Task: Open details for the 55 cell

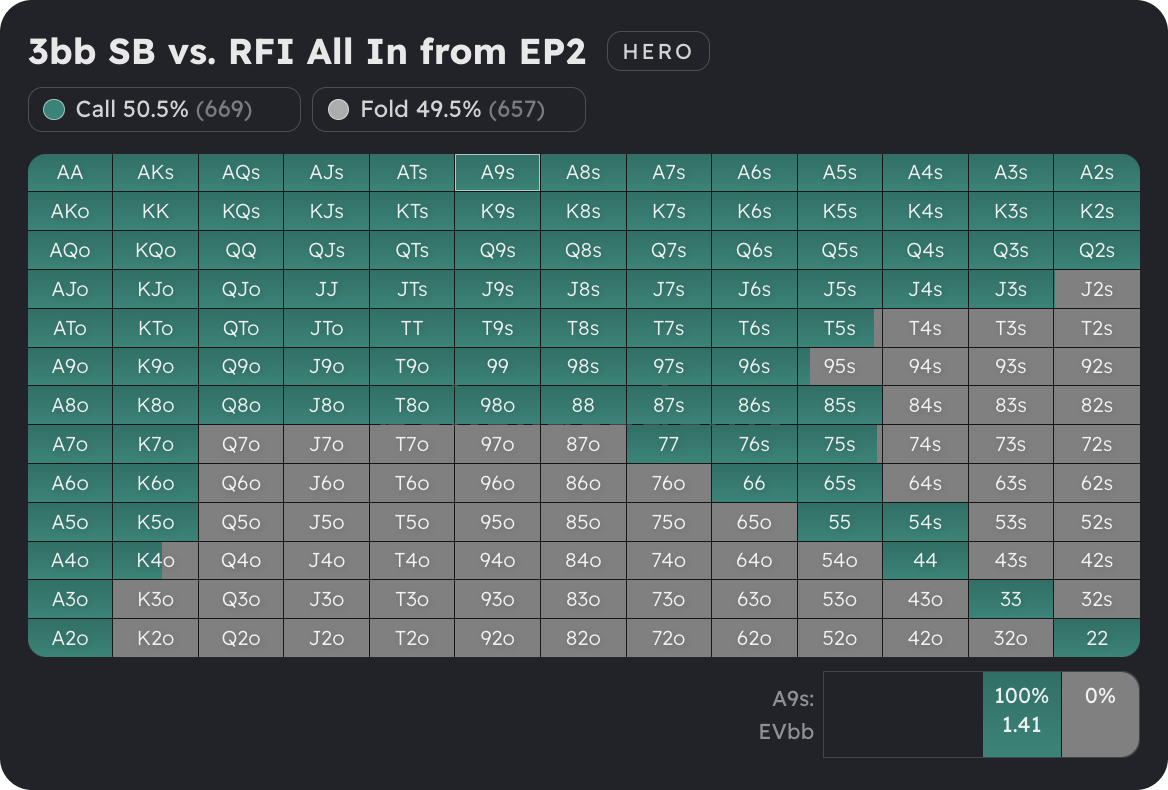Action: (x=839, y=521)
